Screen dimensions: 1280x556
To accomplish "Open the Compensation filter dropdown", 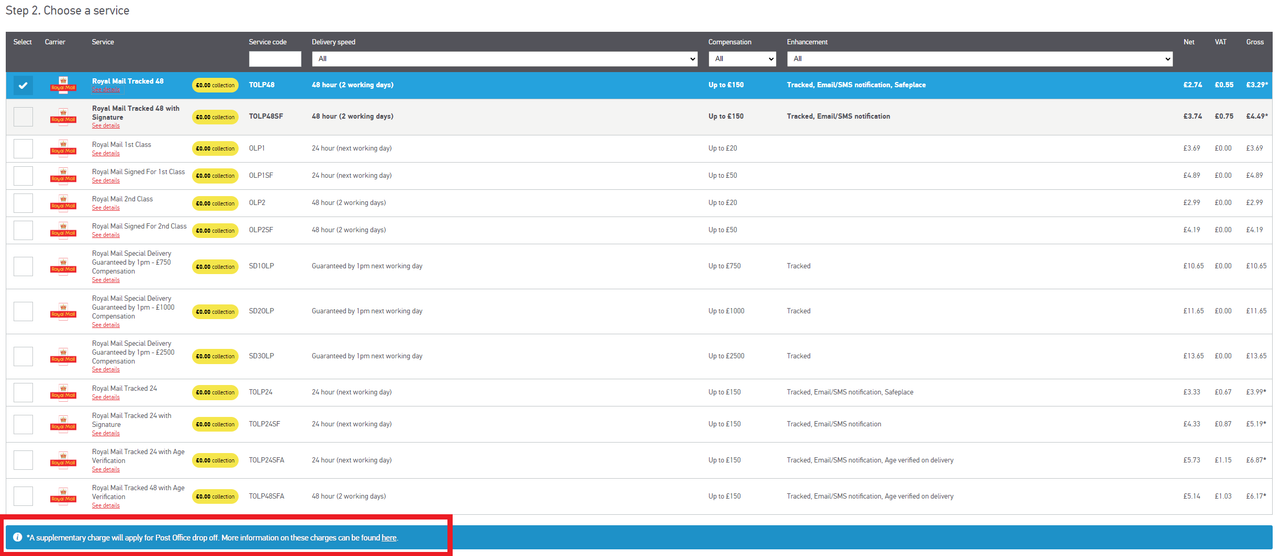I will point(742,59).
